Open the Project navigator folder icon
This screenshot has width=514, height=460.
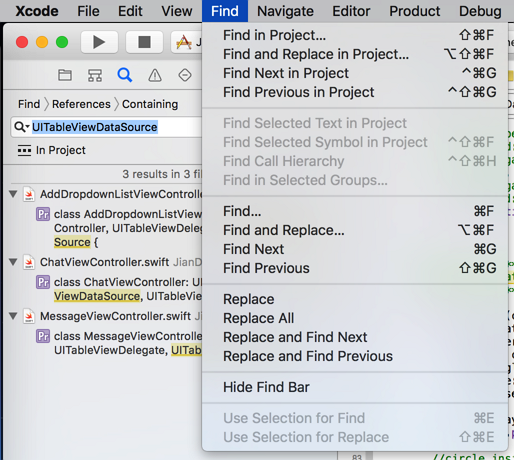pyautogui.click(x=65, y=75)
